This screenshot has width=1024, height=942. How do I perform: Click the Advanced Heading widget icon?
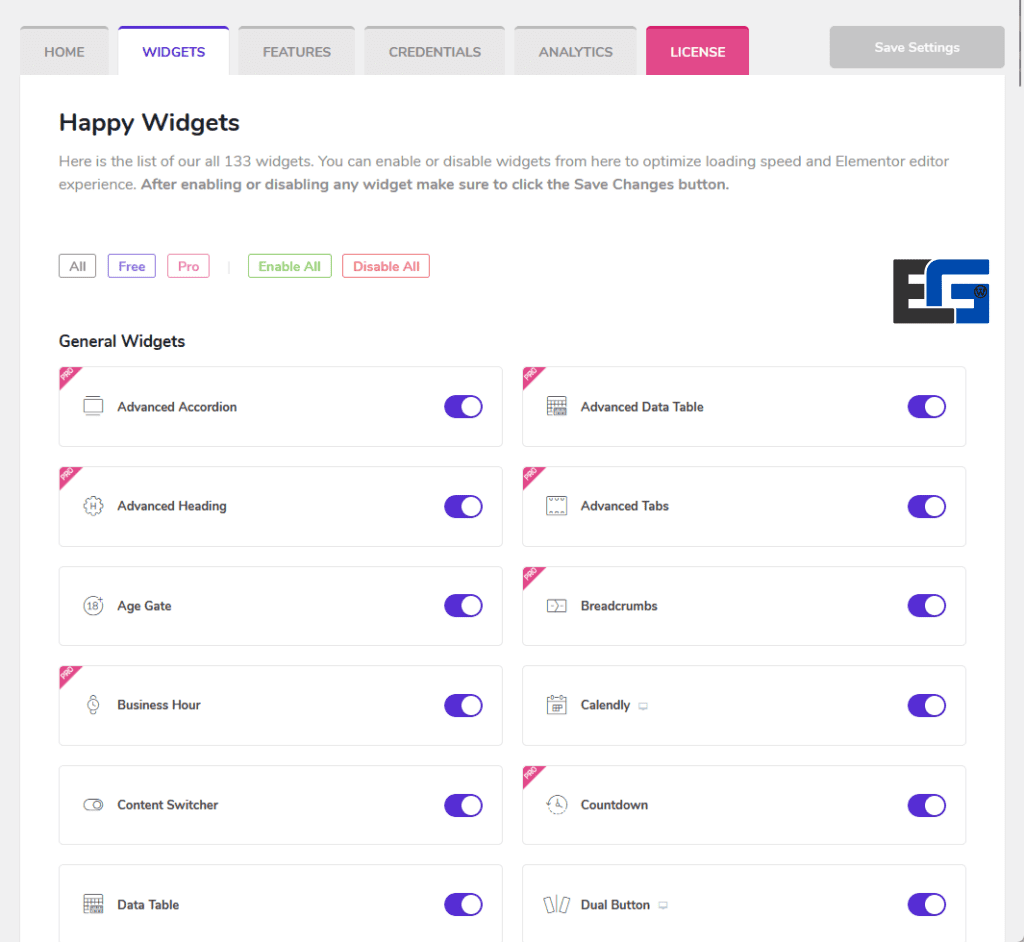tap(93, 506)
